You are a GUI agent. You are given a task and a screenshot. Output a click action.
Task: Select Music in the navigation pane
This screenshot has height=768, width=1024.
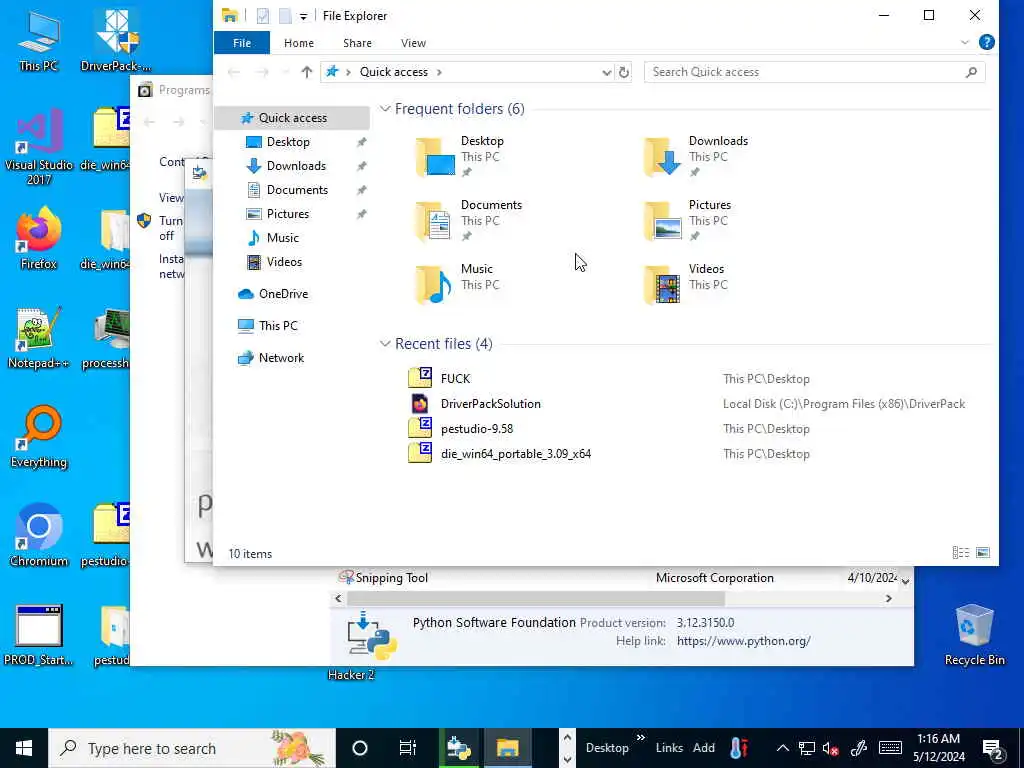coord(282,238)
